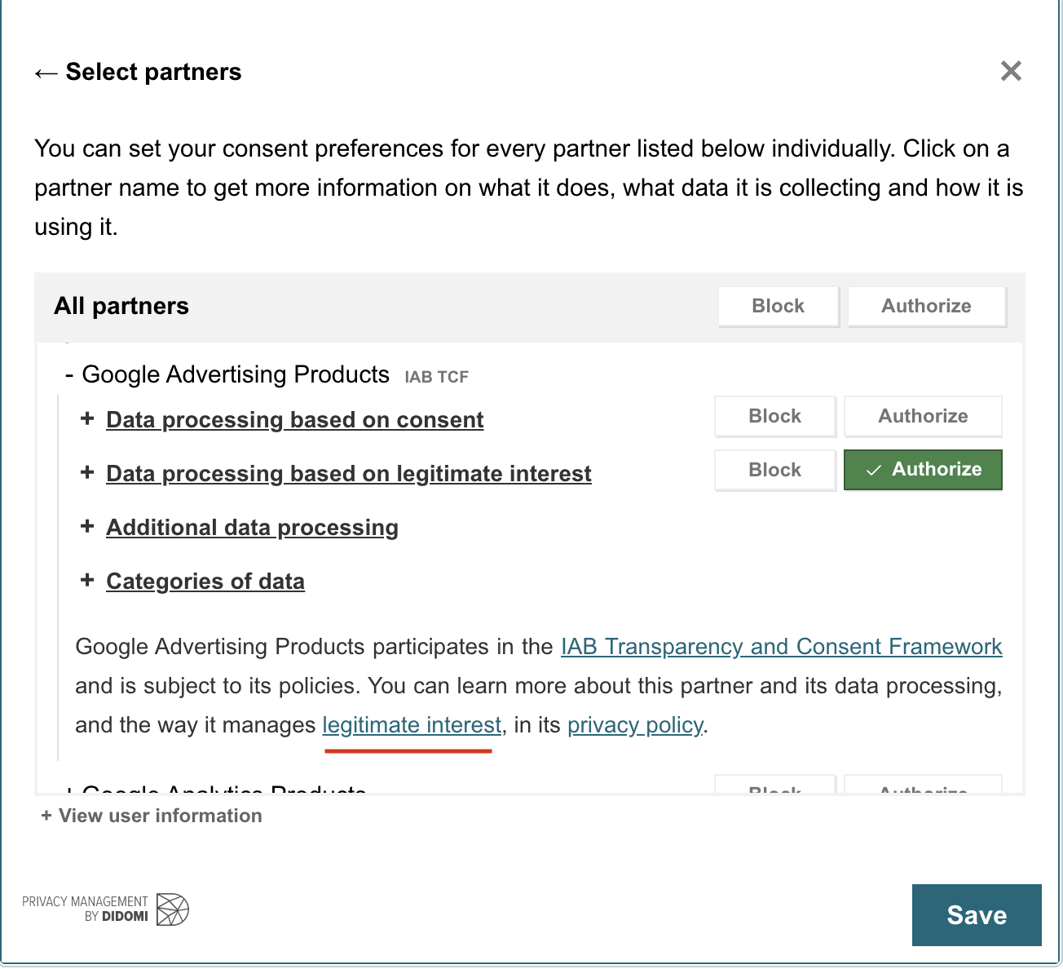
Task: Click the Didomi privacy management logo
Action: pyautogui.click(x=105, y=911)
